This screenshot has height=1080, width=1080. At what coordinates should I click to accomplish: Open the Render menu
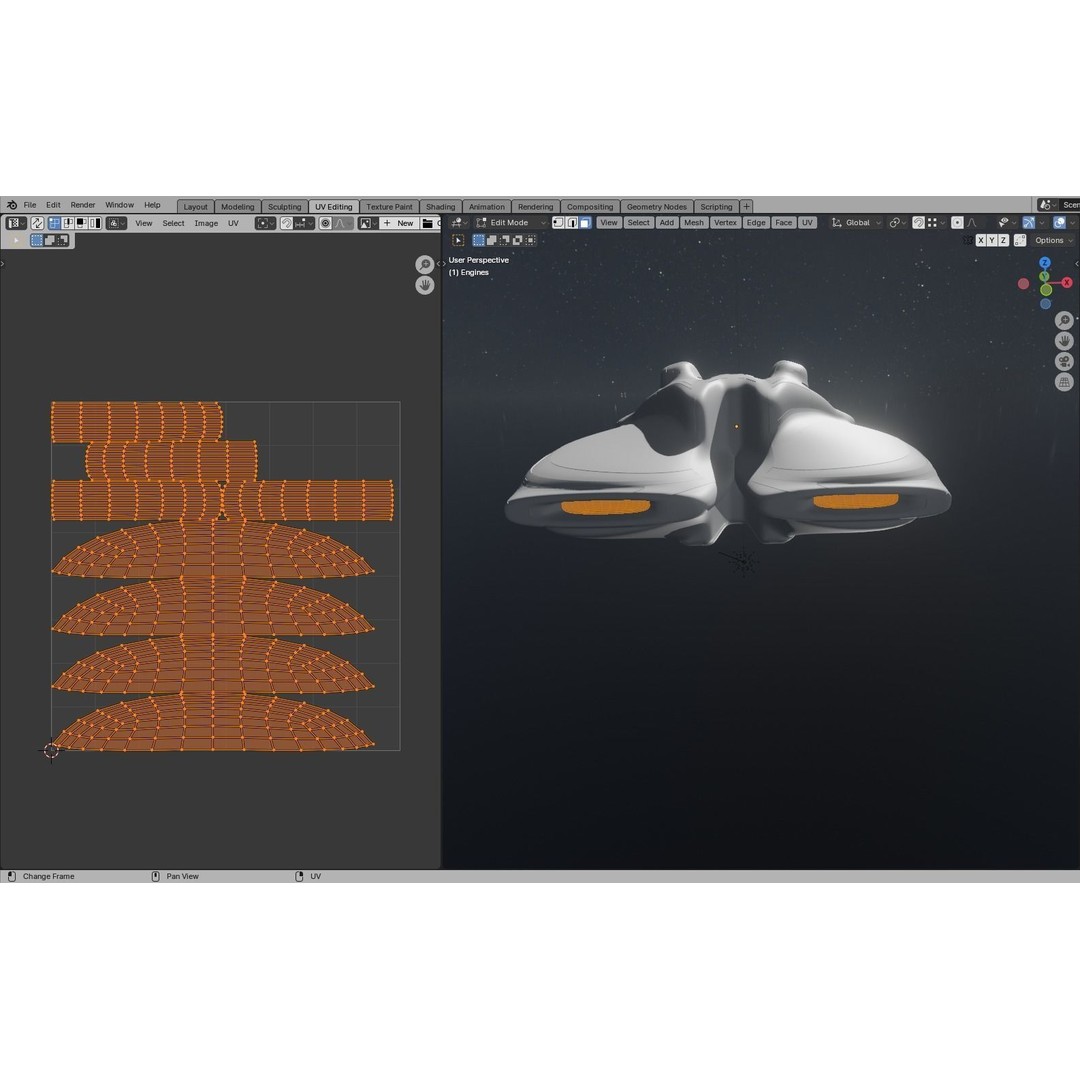[83, 205]
